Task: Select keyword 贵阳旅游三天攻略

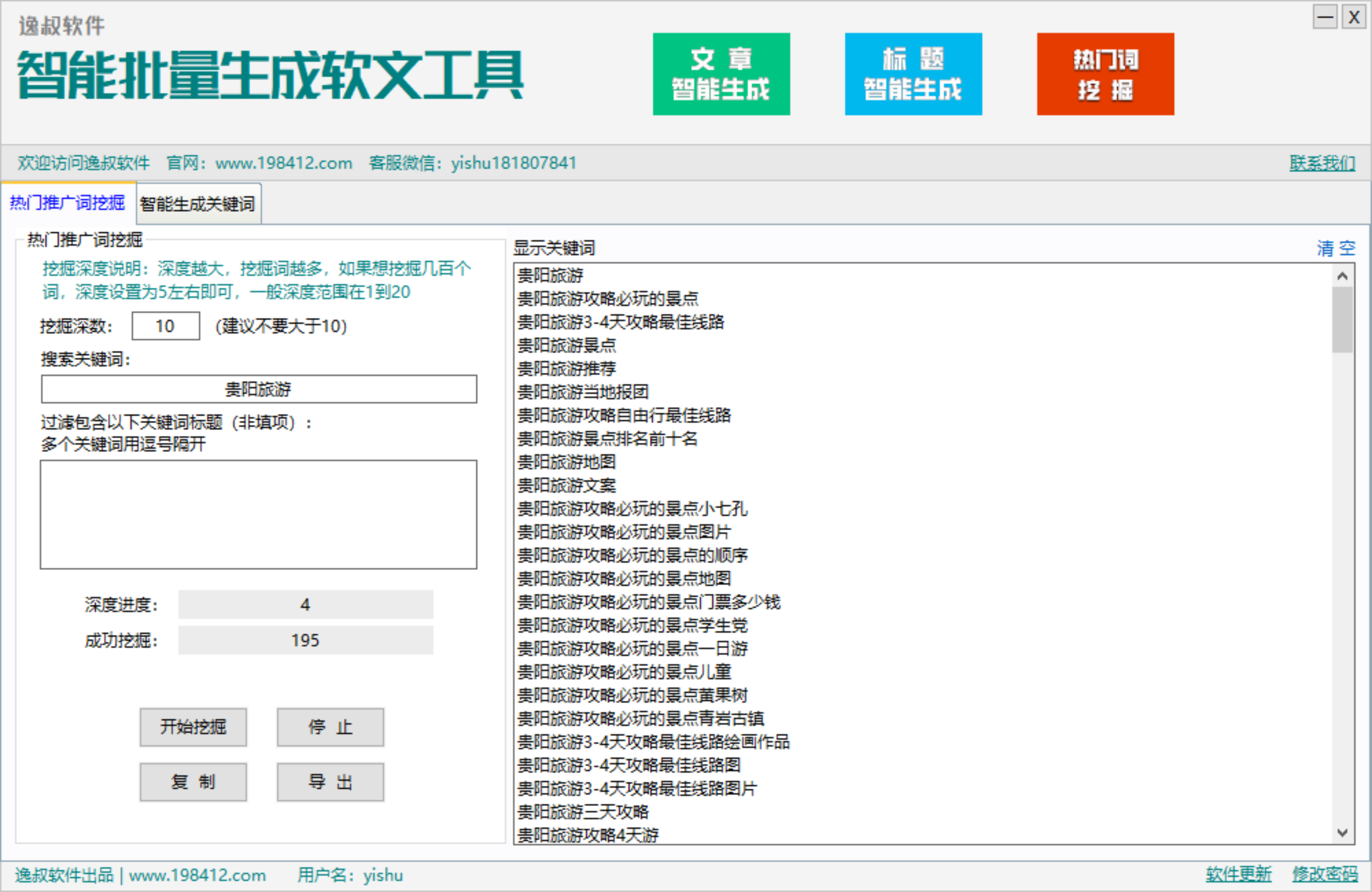Action: coord(583,812)
